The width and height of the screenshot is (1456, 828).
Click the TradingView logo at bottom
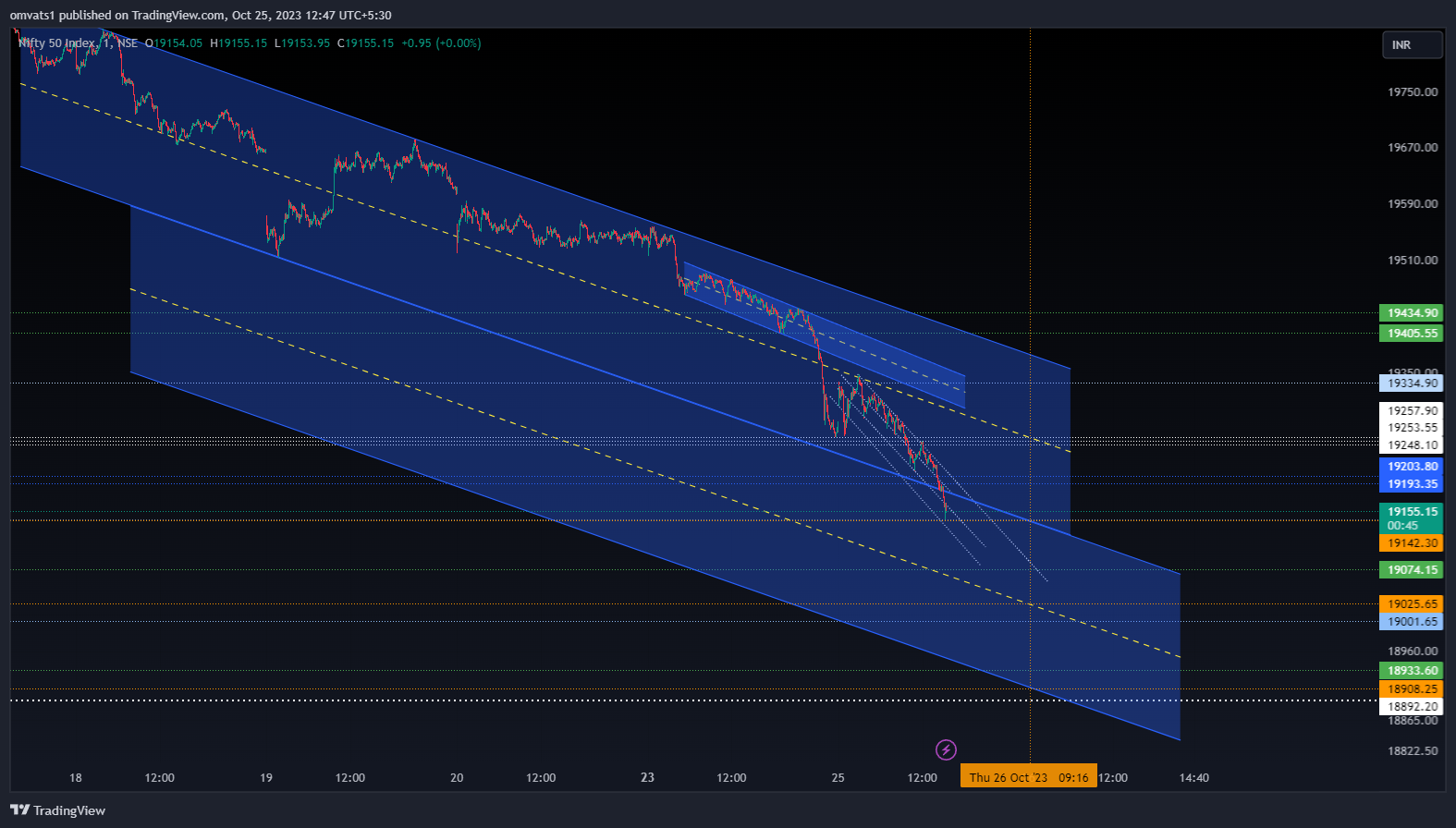click(x=58, y=810)
